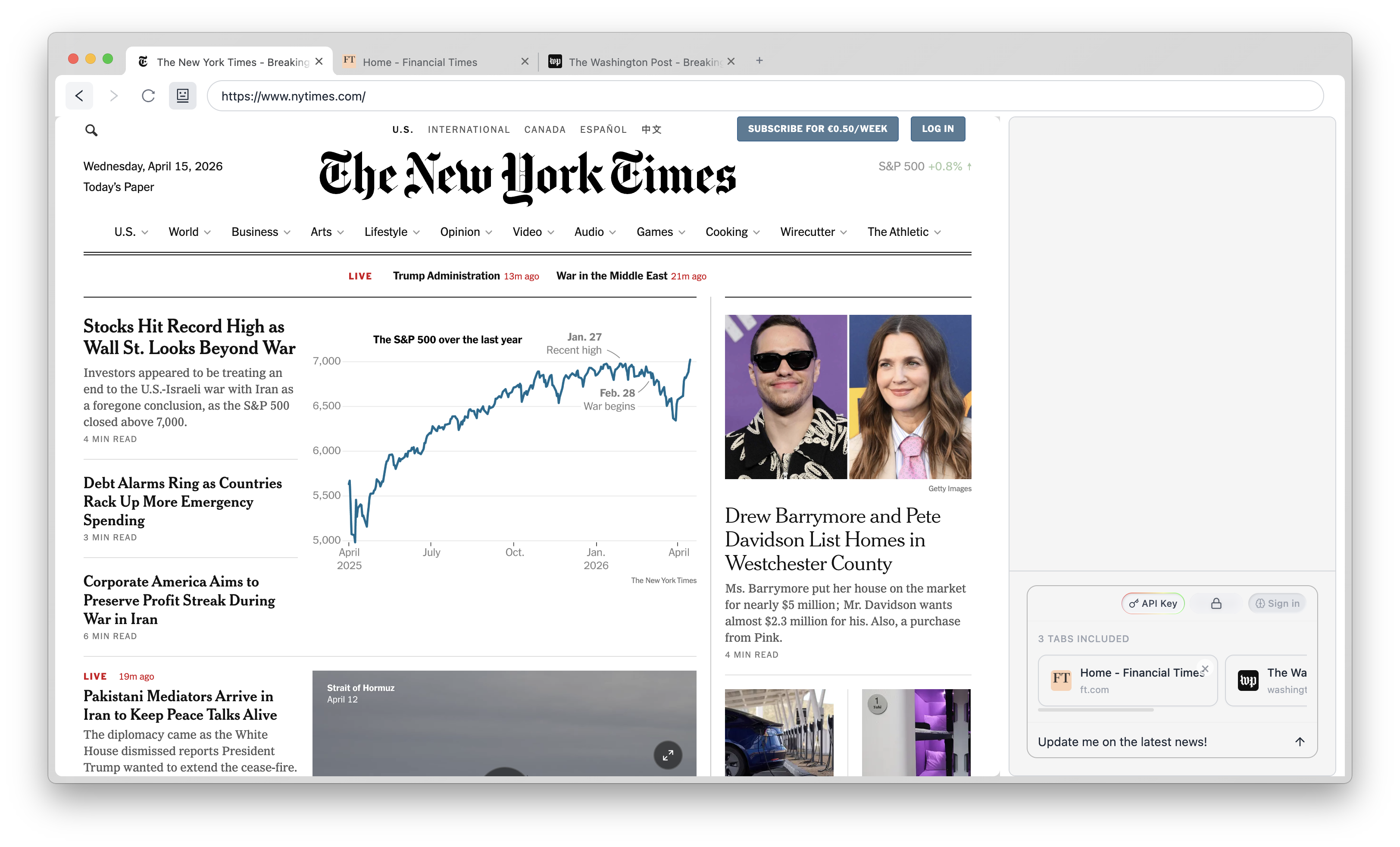Click the lock icon in the assistant panel

1216,603
